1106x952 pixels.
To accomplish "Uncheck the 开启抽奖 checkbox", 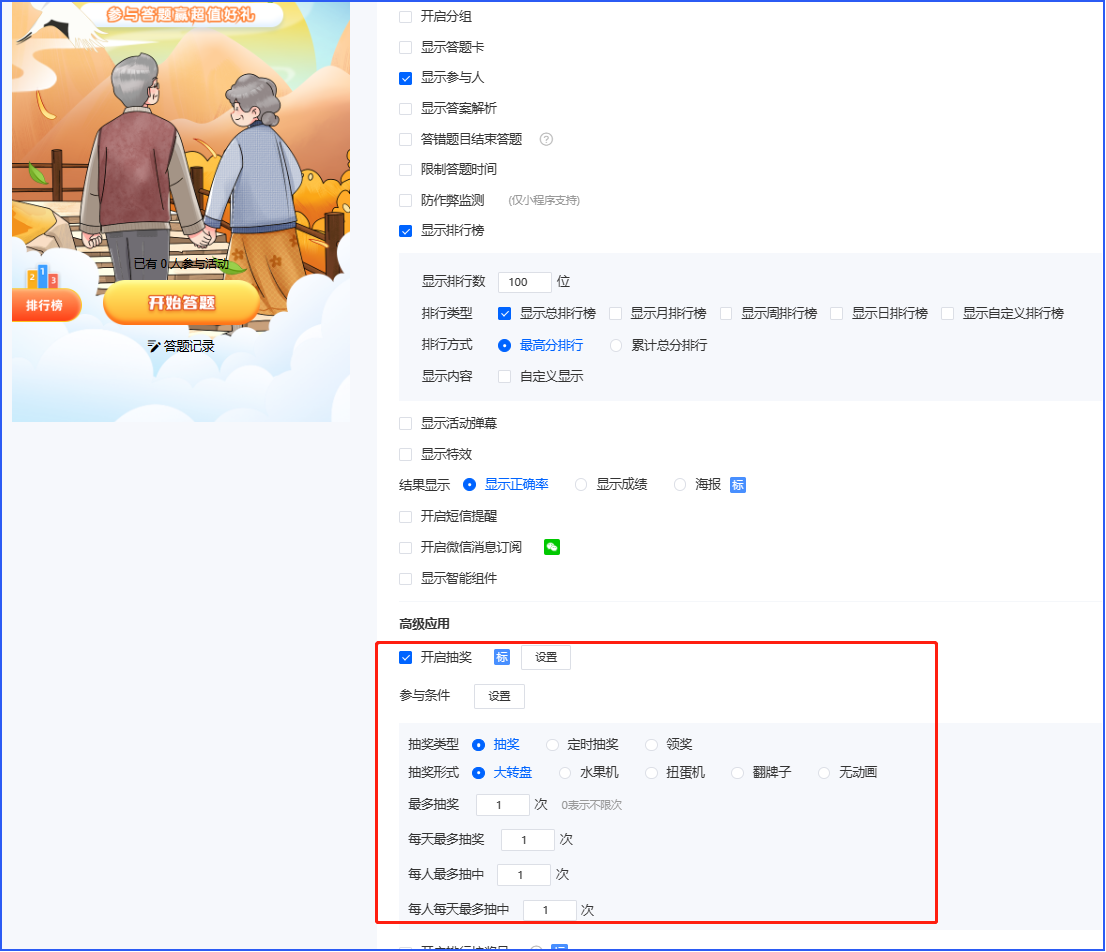I will tap(406, 658).
